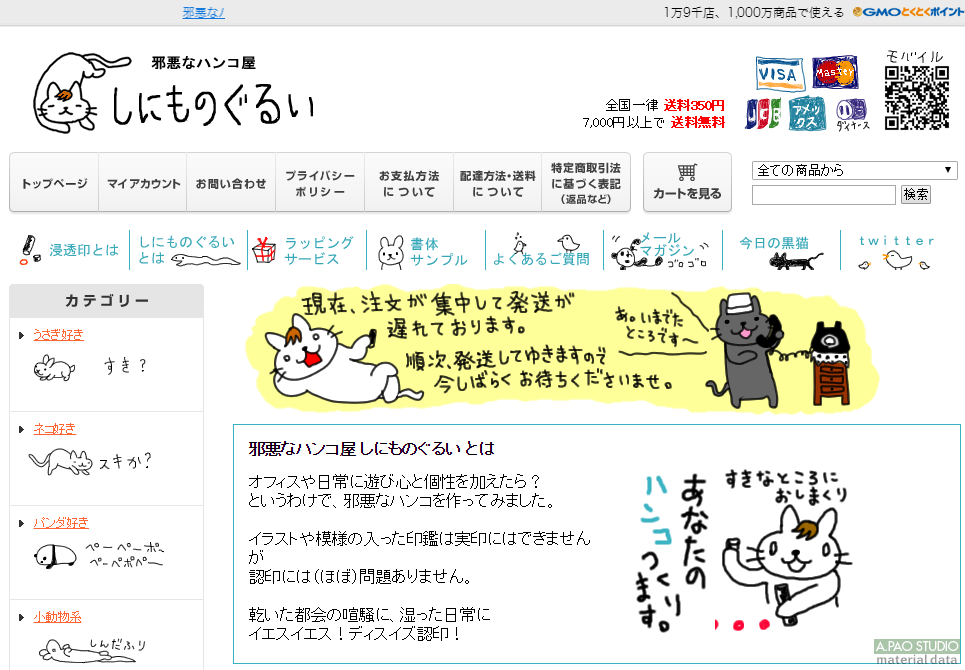Viewport: 965px width, 670px height.
Task: Open the 小動物系 category link
Action: [57, 616]
